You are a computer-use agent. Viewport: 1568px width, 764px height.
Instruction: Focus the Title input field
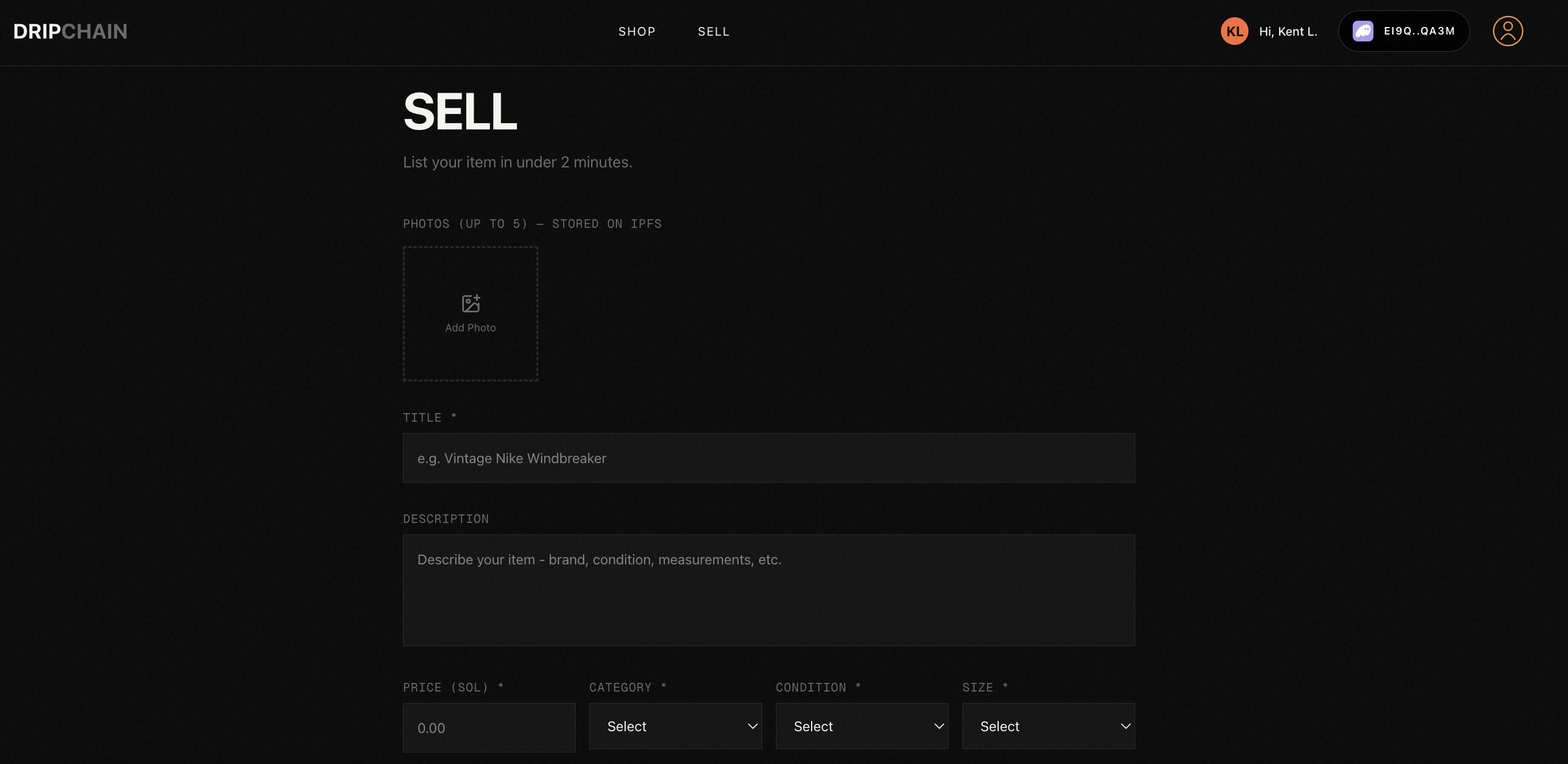point(768,458)
